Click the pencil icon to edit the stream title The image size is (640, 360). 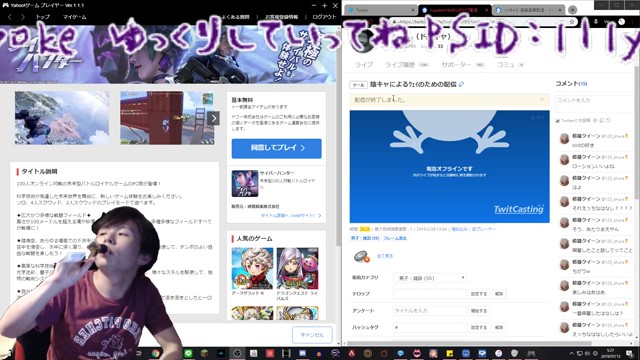click(461, 84)
